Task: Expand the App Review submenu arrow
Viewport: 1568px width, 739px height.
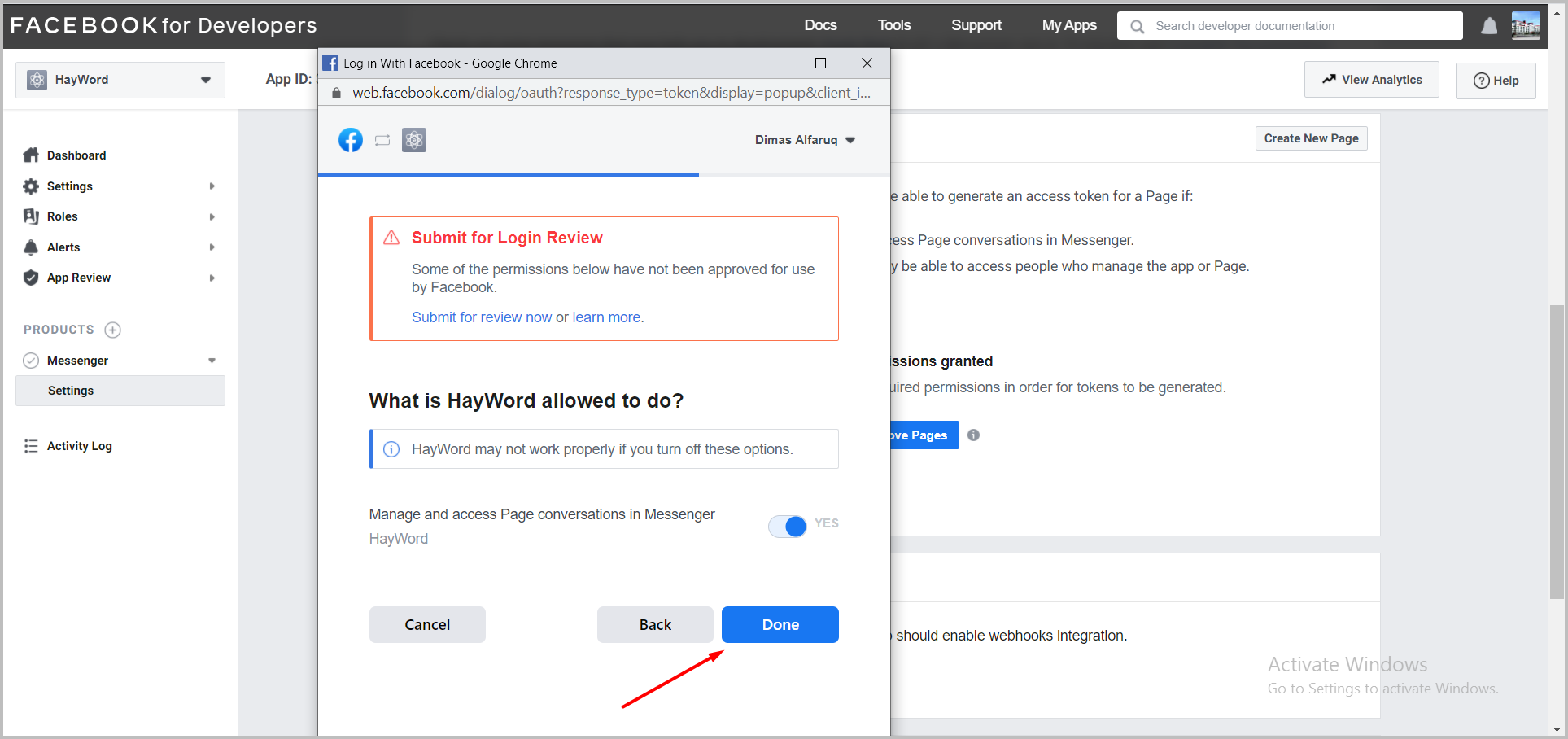Action: coord(212,278)
